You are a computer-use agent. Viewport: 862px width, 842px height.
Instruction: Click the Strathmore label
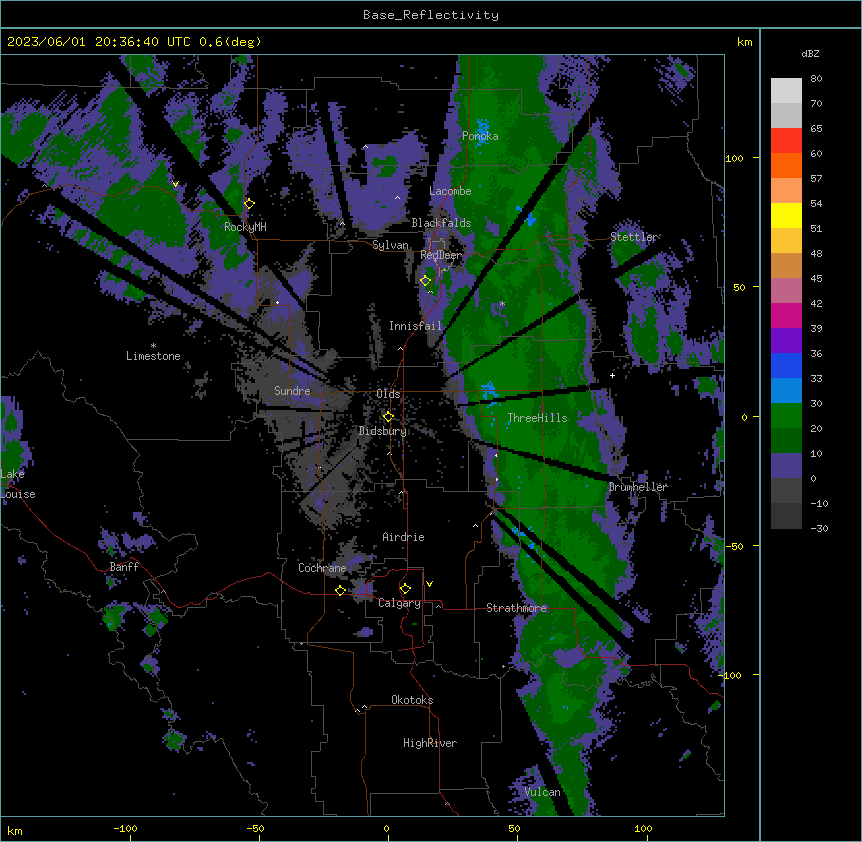516,608
